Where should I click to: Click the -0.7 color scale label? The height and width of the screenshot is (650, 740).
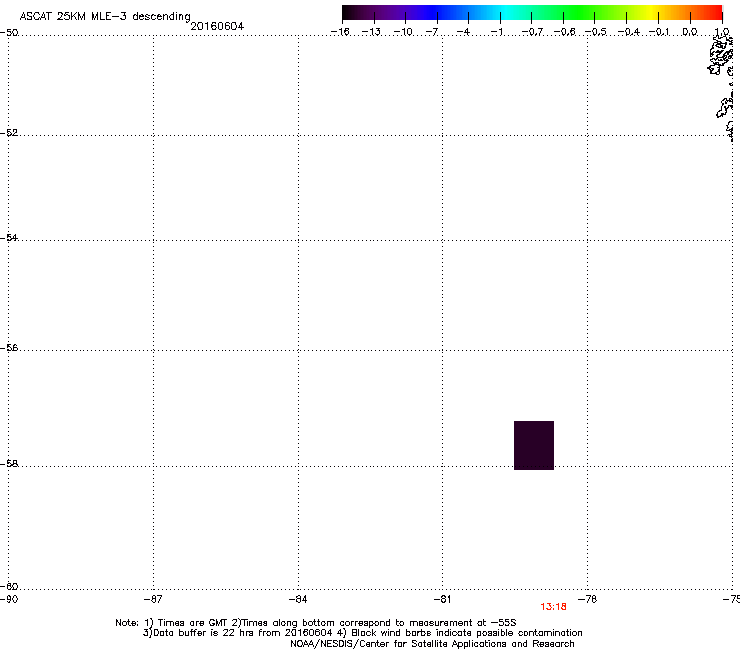click(532, 32)
